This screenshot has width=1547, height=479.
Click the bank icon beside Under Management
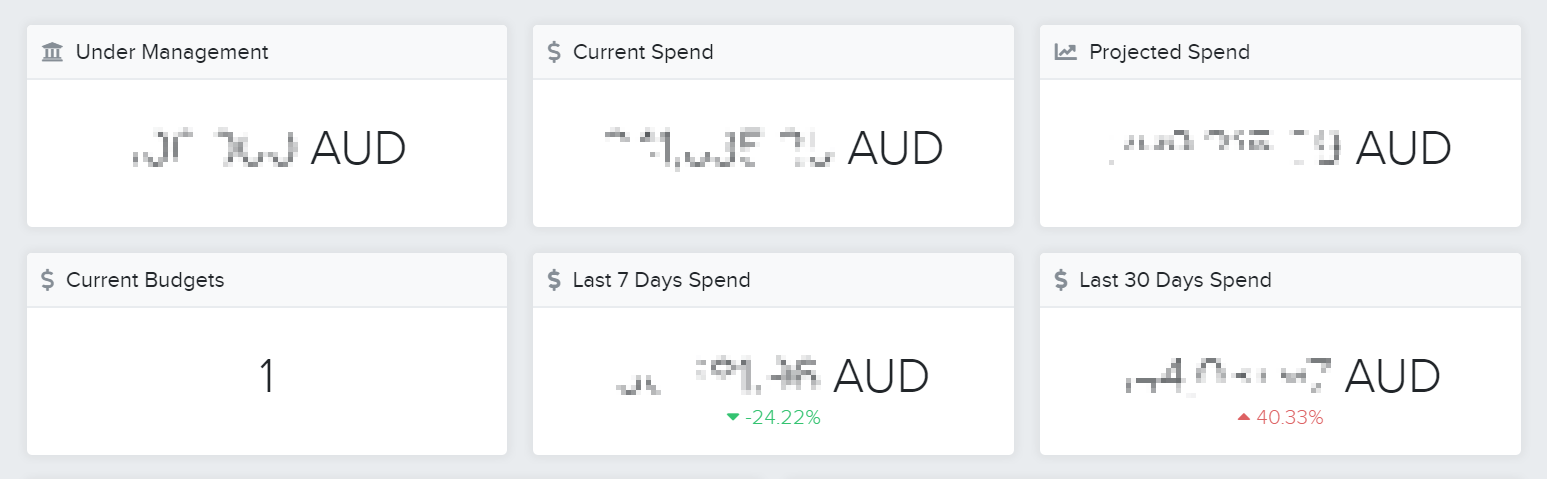pos(53,52)
